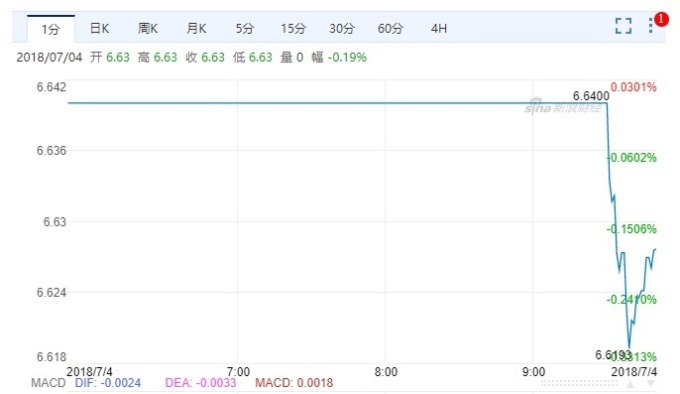Open the 60分 interval chart
680x394 pixels.
point(390,29)
